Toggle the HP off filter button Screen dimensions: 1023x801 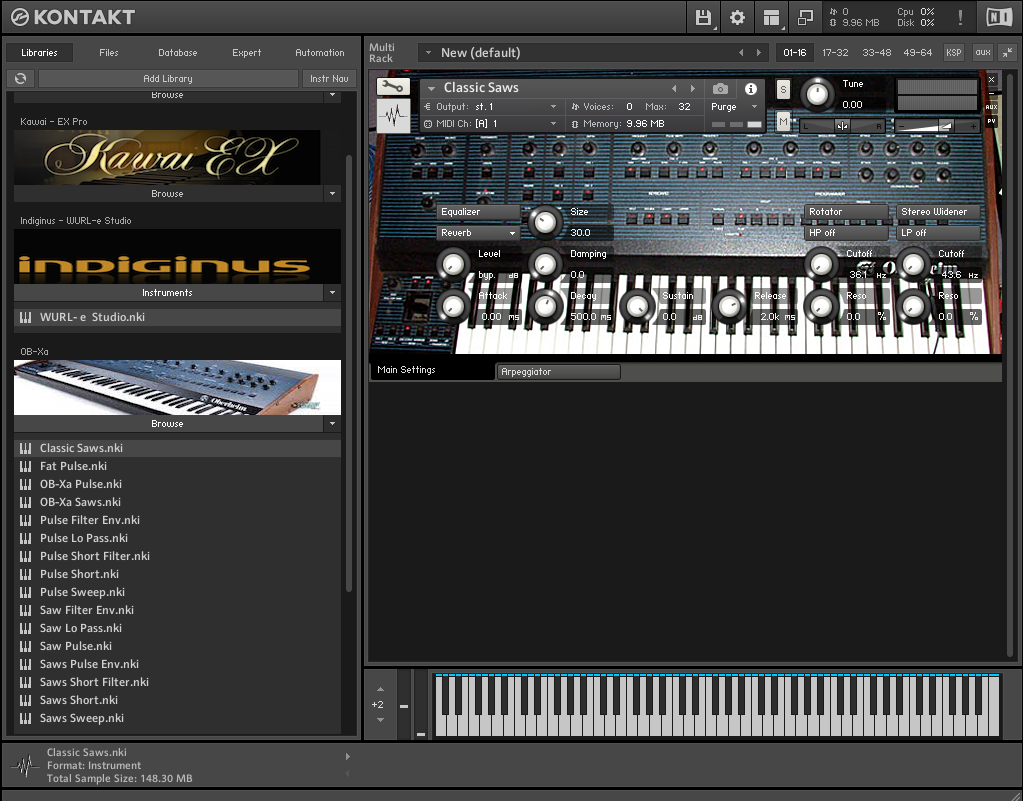(x=846, y=233)
